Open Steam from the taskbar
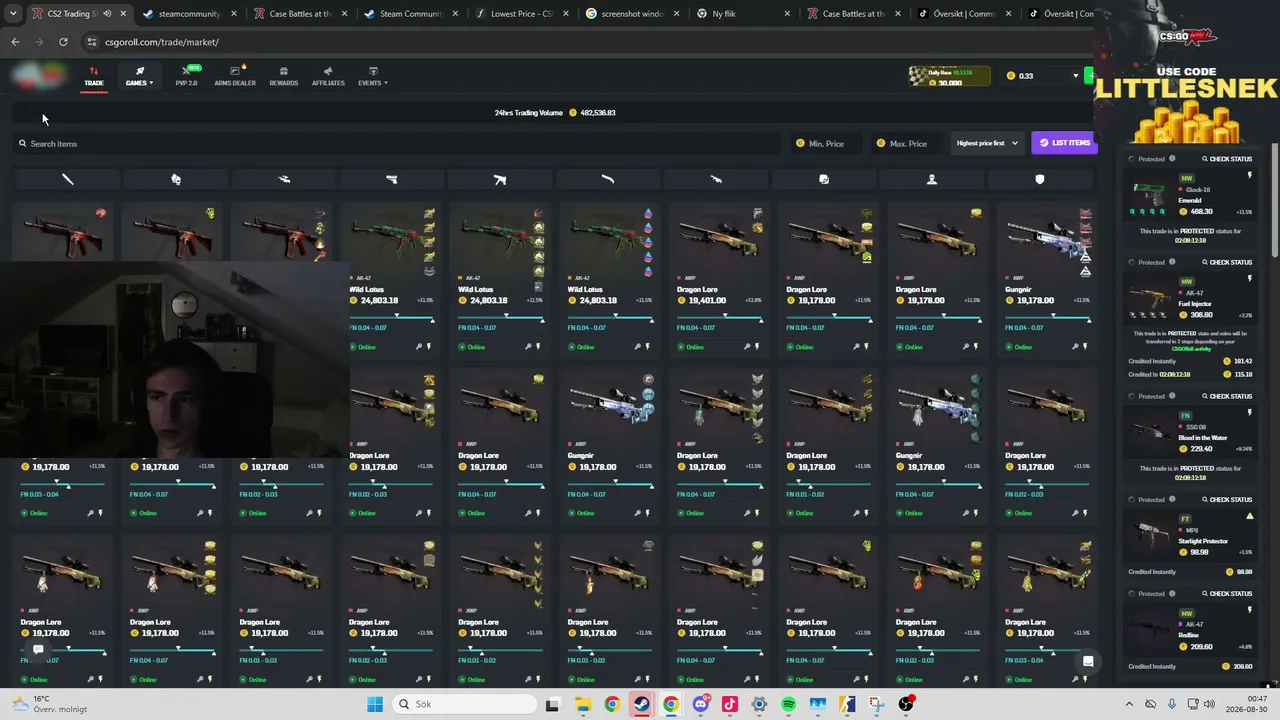Screen dimensions: 1280x720 [641, 704]
